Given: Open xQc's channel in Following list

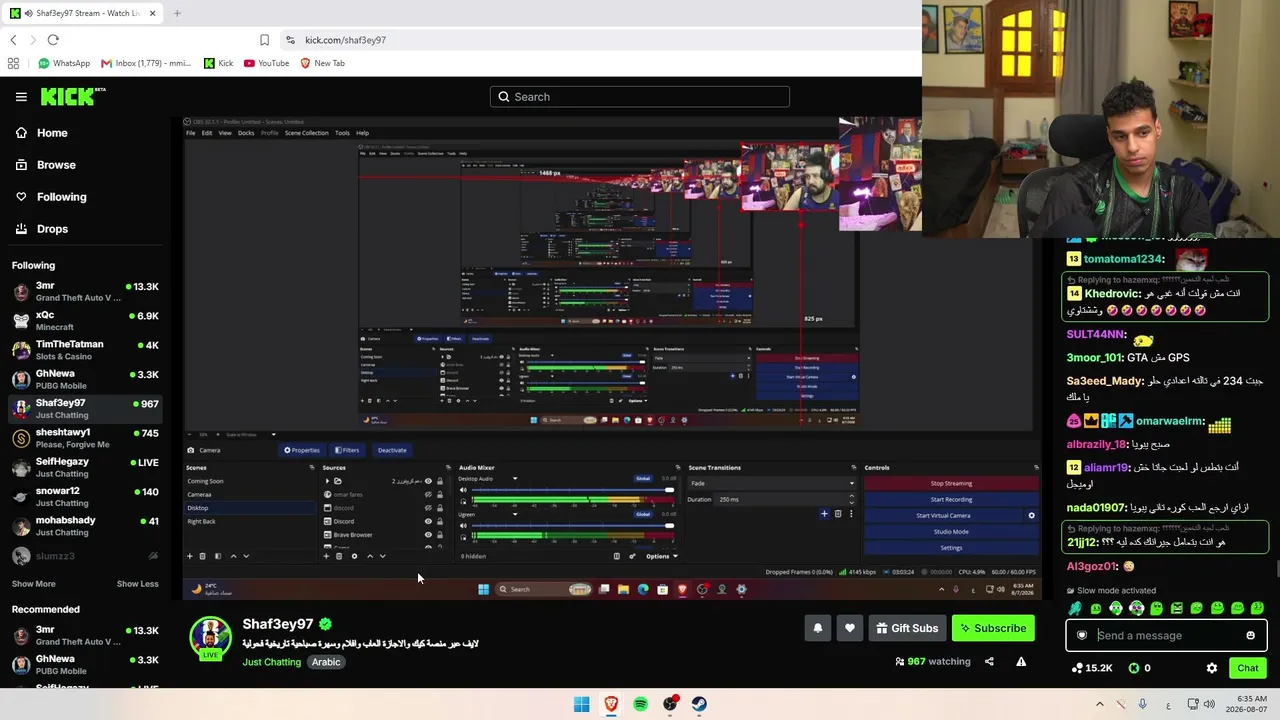Looking at the screenshot, I should click(x=86, y=320).
